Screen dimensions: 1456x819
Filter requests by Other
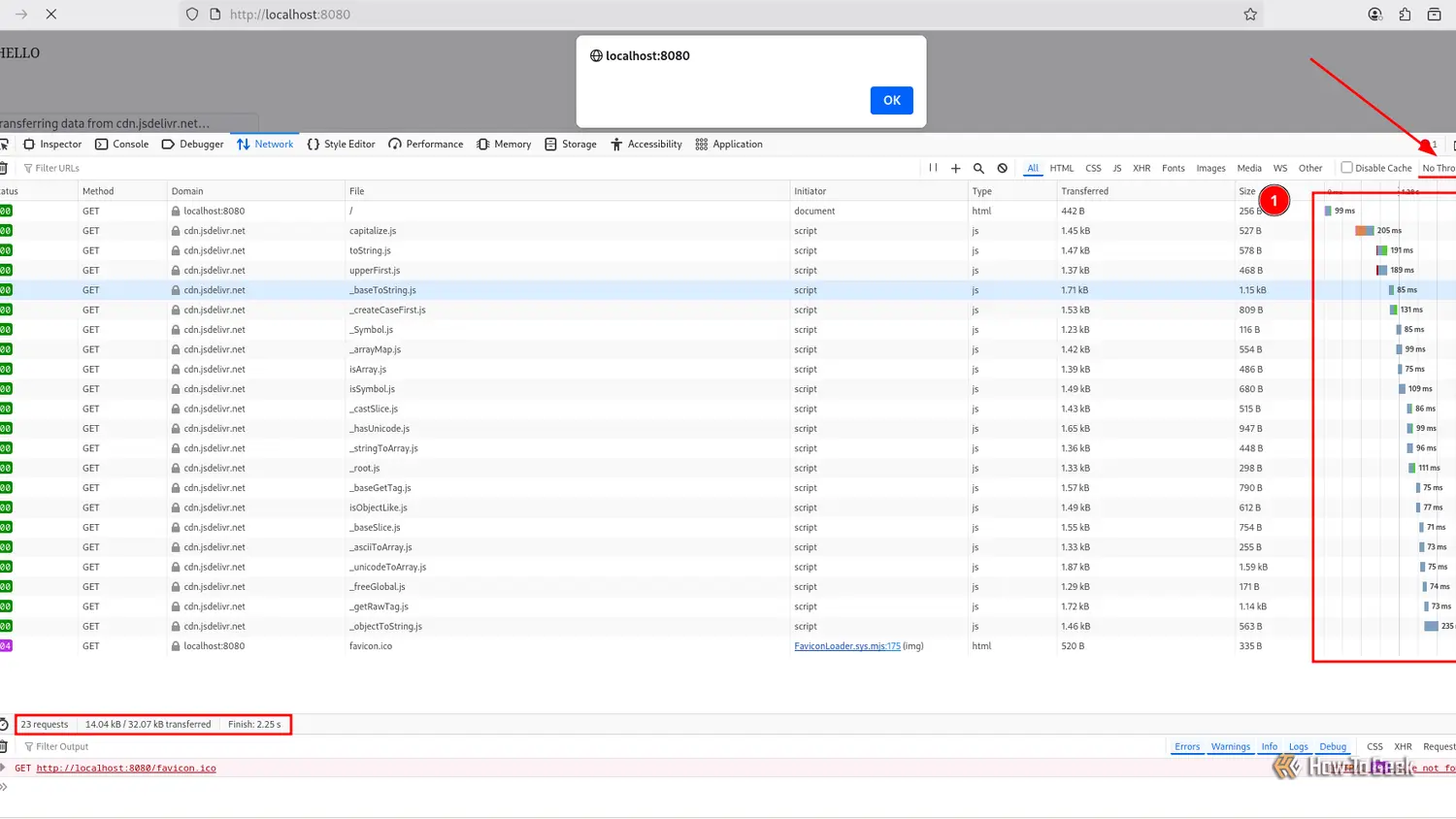pyautogui.click(x=1310, y=168)
